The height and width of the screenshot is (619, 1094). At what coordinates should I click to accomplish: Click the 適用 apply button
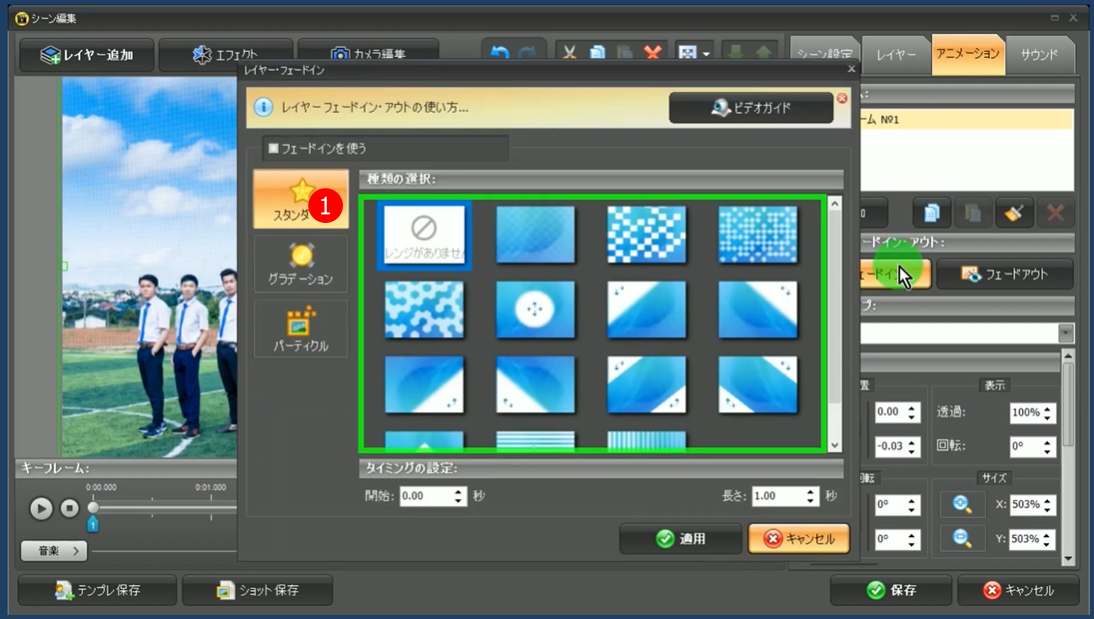pyautogui.click(x=680, y=539)
